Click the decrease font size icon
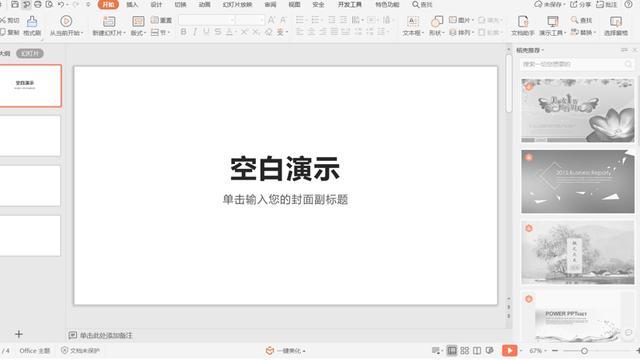This screenshot has height=360, width=640. (283, 20)
